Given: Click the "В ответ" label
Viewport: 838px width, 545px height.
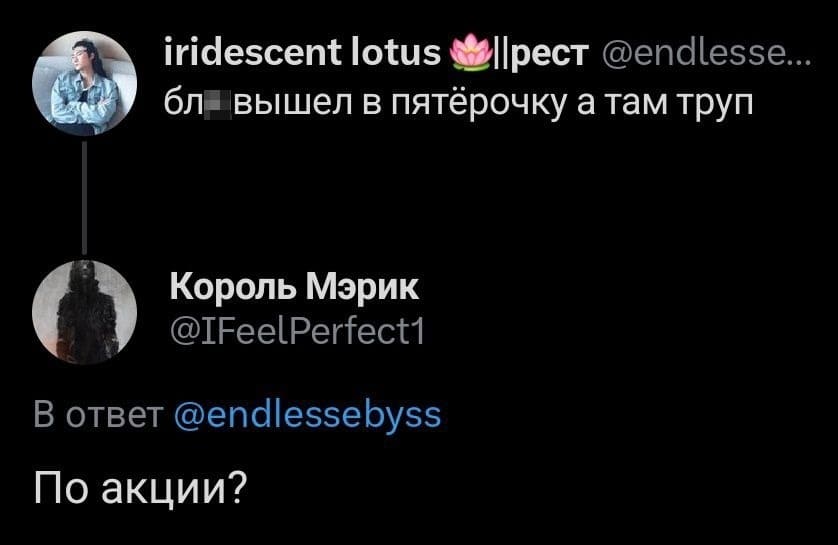Looking at the screenshot, I should coord(98,412).
